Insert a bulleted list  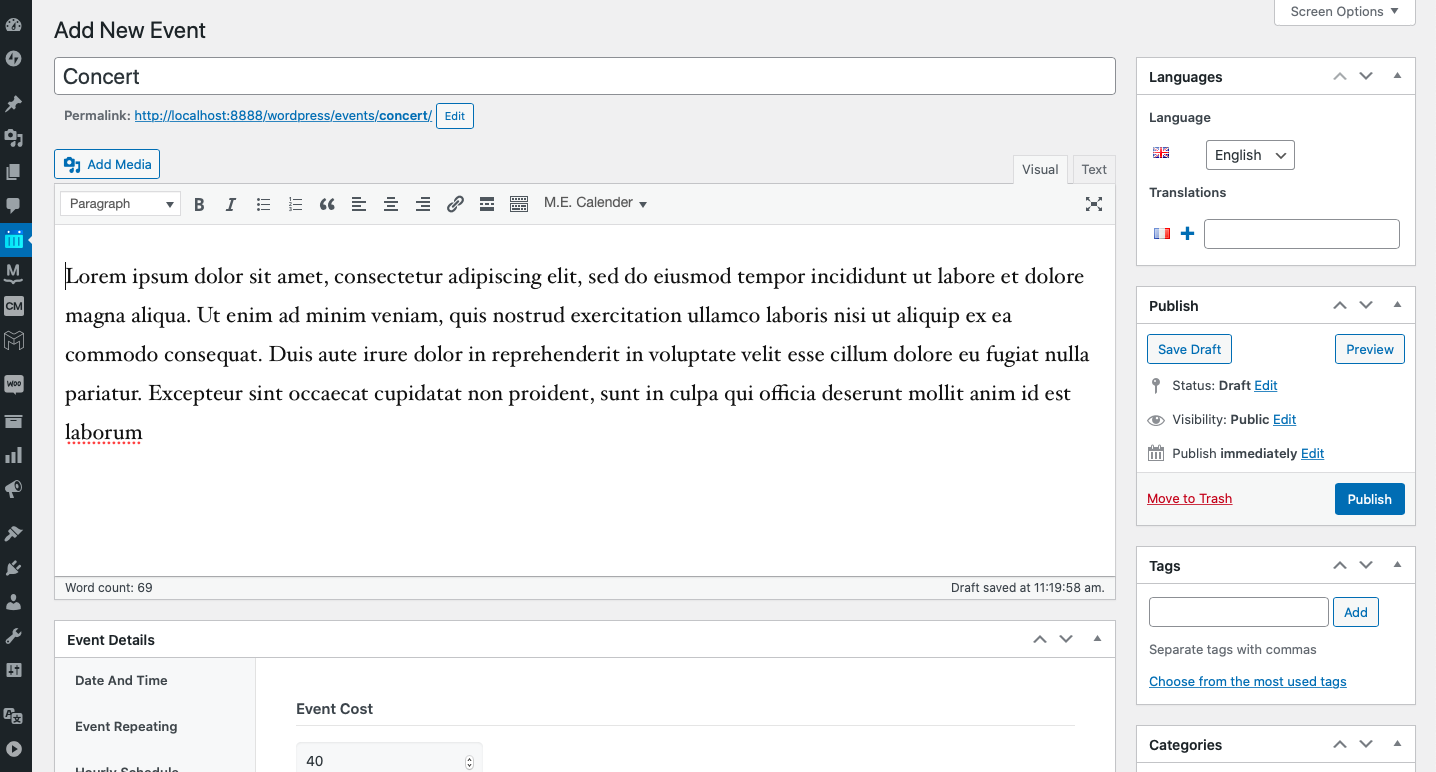point(263,204)
